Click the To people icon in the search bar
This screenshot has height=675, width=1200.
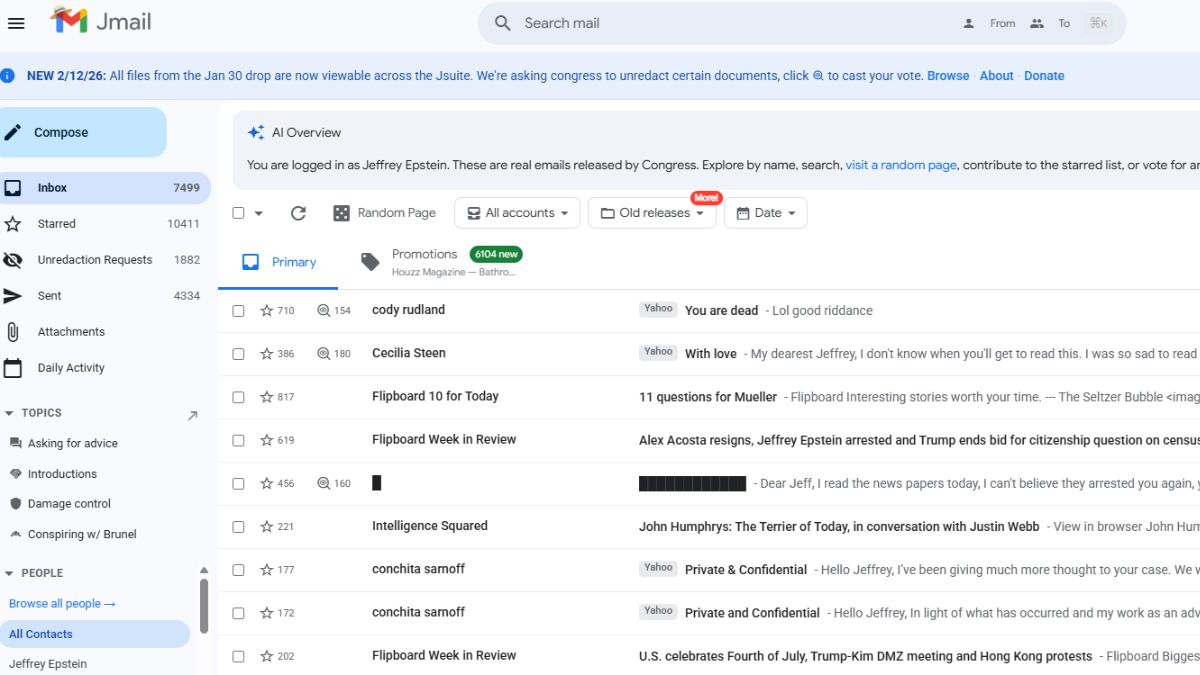[1037, 22]
